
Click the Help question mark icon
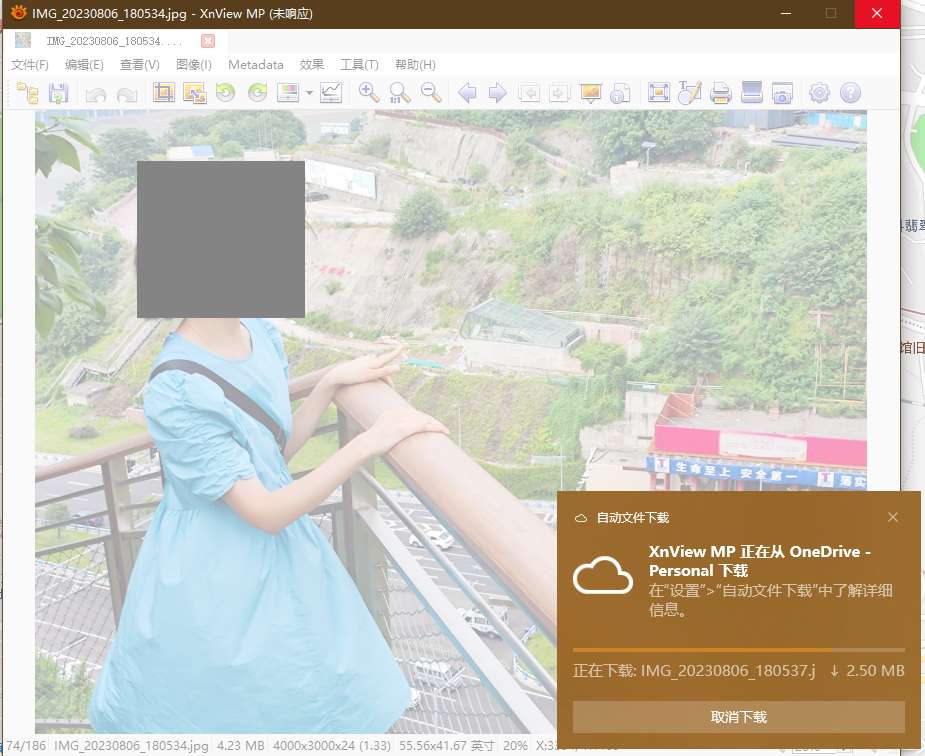850,93
